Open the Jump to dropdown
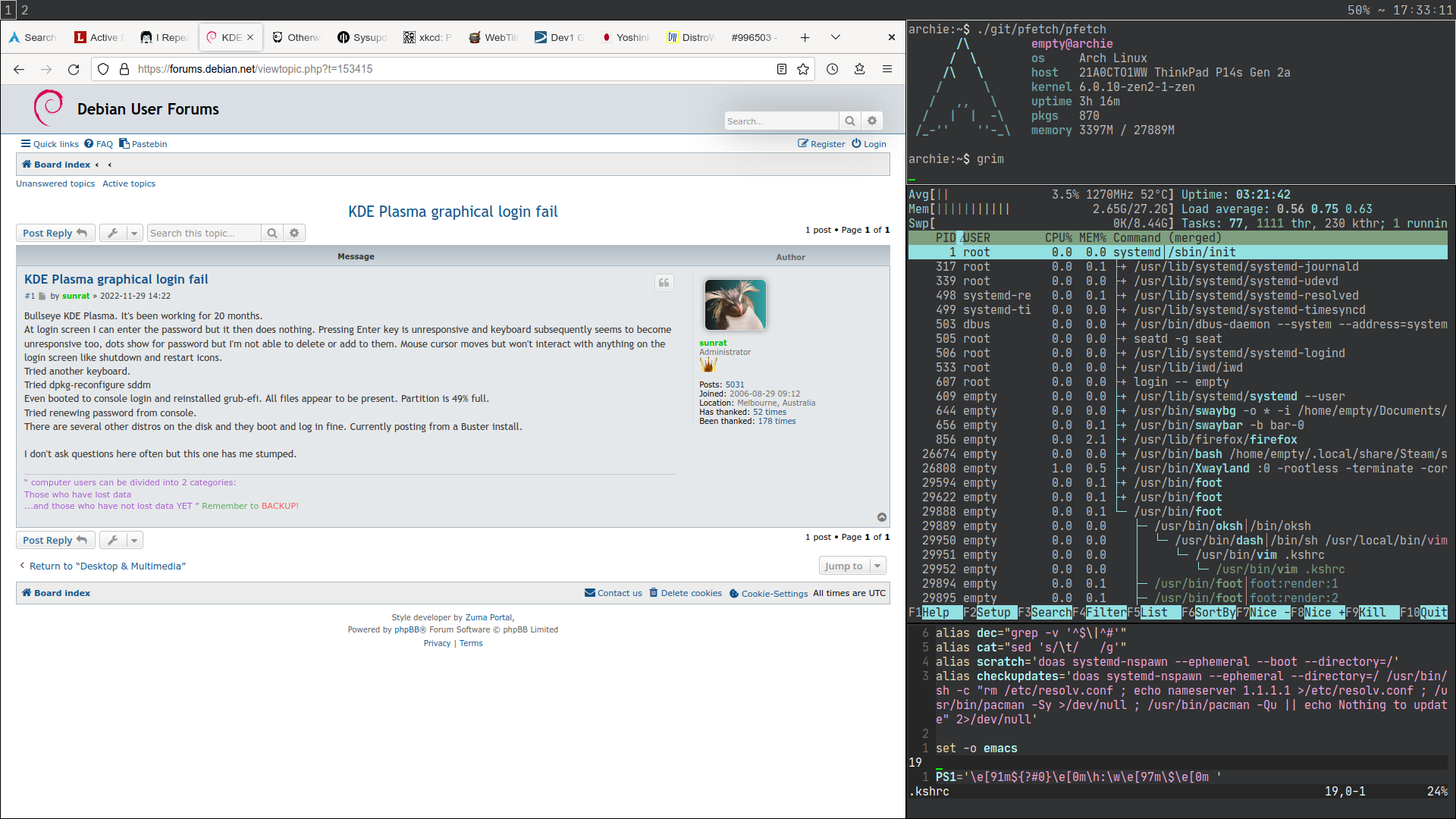1456x819 pixels. coord(852,566)
